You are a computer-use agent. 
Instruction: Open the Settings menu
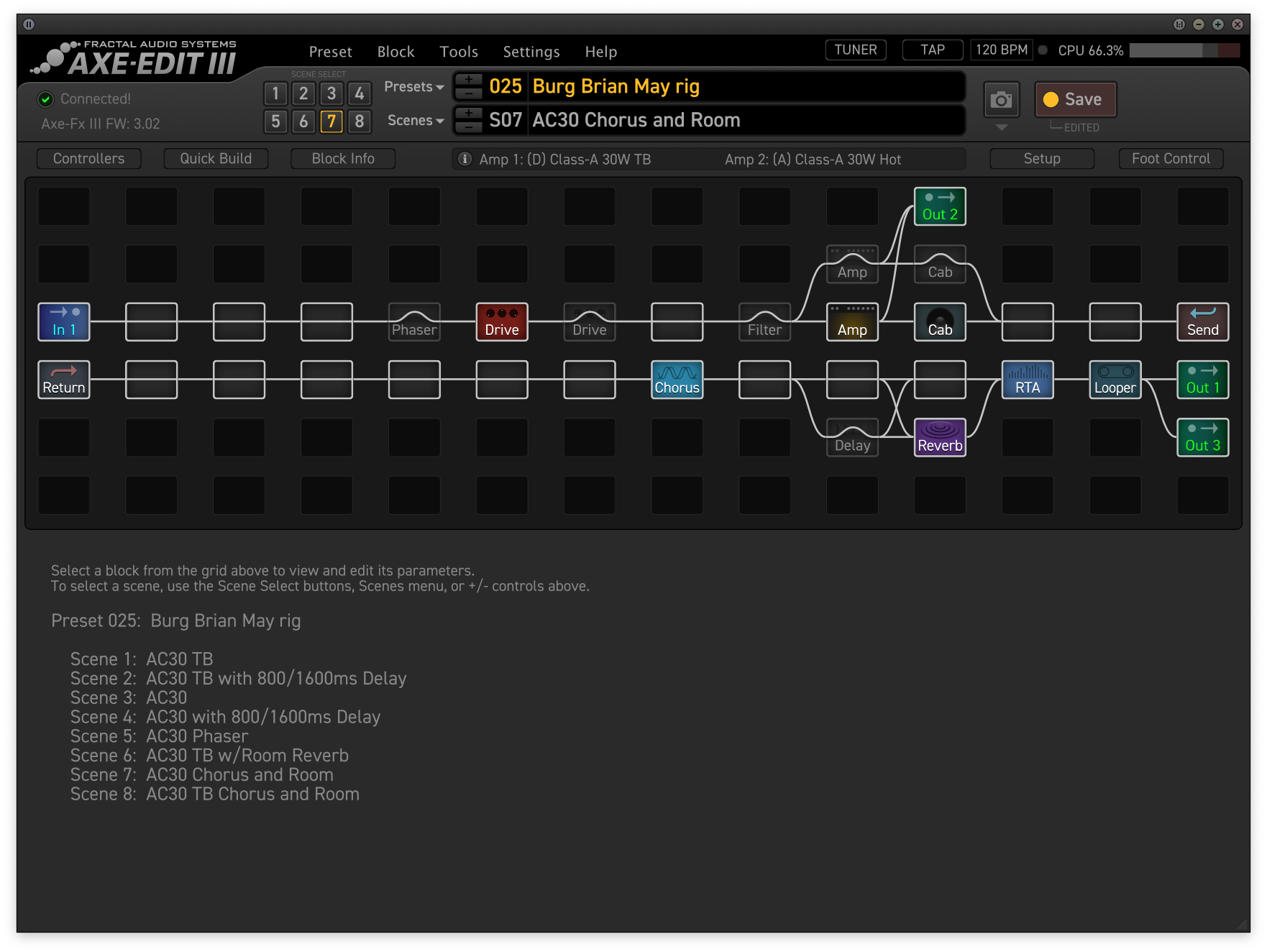pos(531,52)
